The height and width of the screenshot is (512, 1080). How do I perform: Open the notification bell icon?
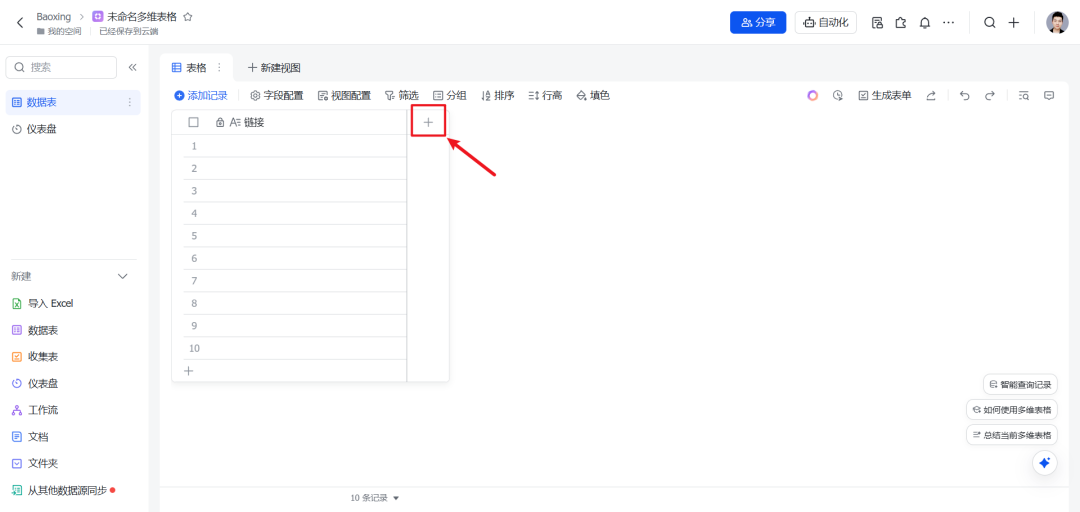pyautogui.click(x=925, y=23)
